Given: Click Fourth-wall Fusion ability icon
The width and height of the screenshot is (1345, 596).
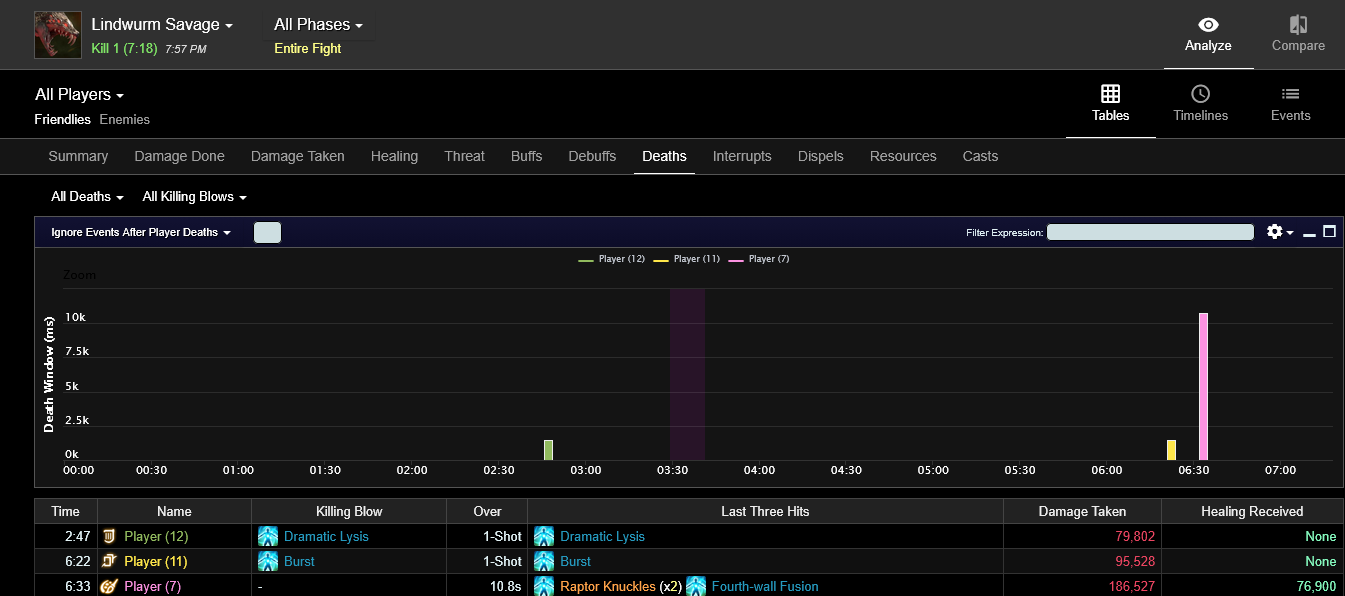Looking at the screenshot, I should point(696,586).
